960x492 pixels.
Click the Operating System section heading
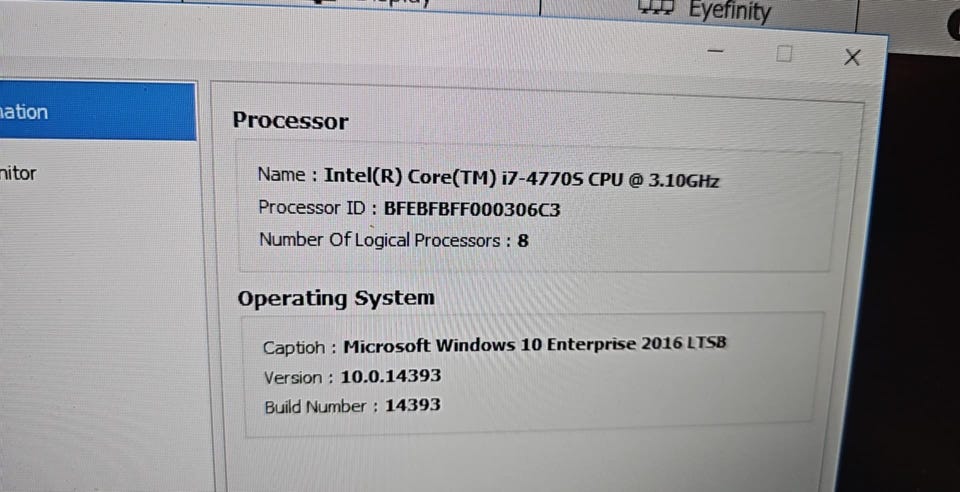tap(336, 298)
